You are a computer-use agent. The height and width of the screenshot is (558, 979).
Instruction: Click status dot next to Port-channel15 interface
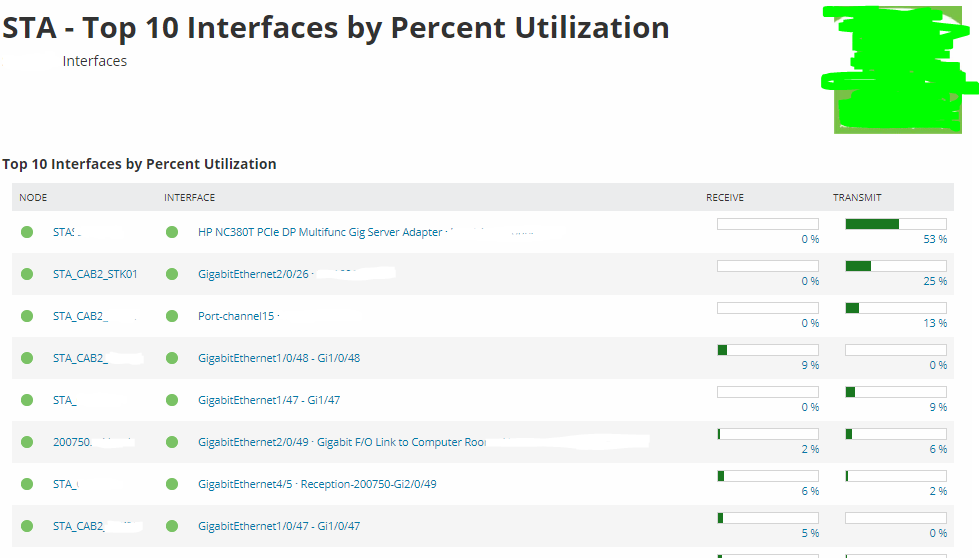[172, 316]
